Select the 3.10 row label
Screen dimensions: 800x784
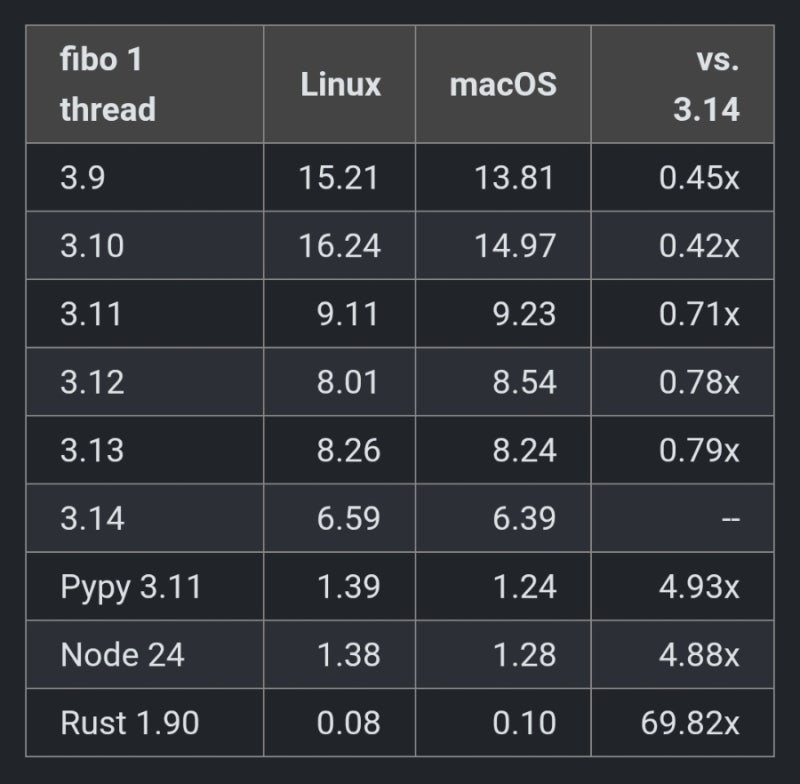tap(92, 245)
